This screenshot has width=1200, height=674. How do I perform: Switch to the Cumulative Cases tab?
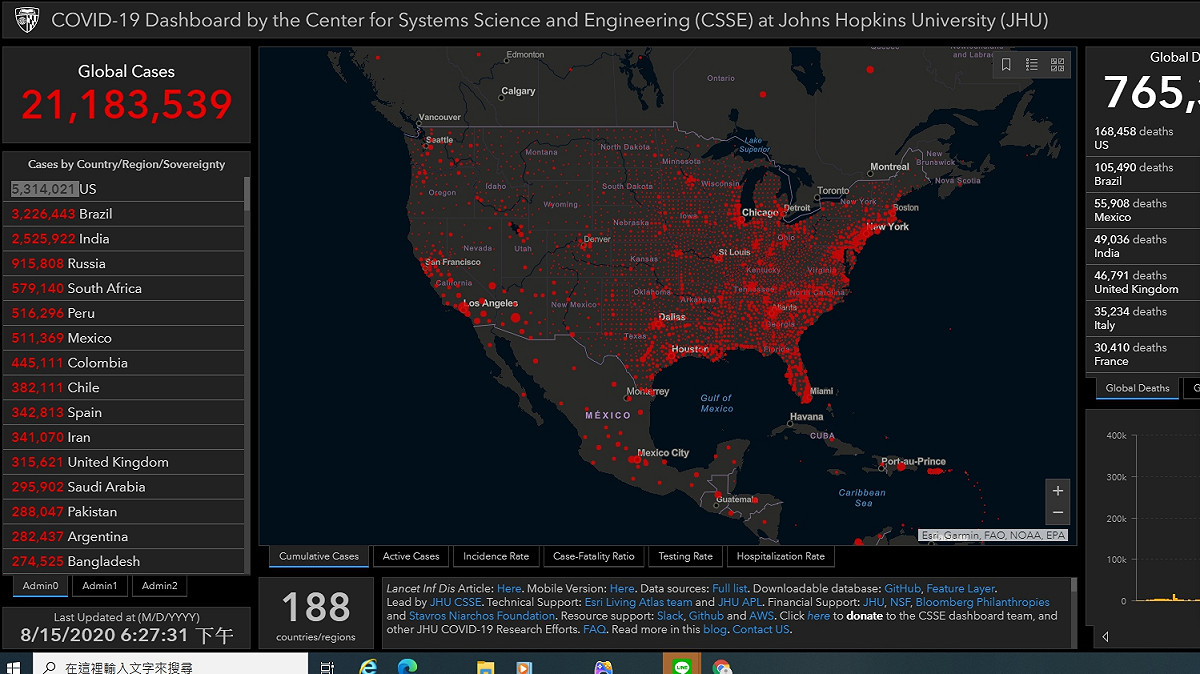click(319, 556)
